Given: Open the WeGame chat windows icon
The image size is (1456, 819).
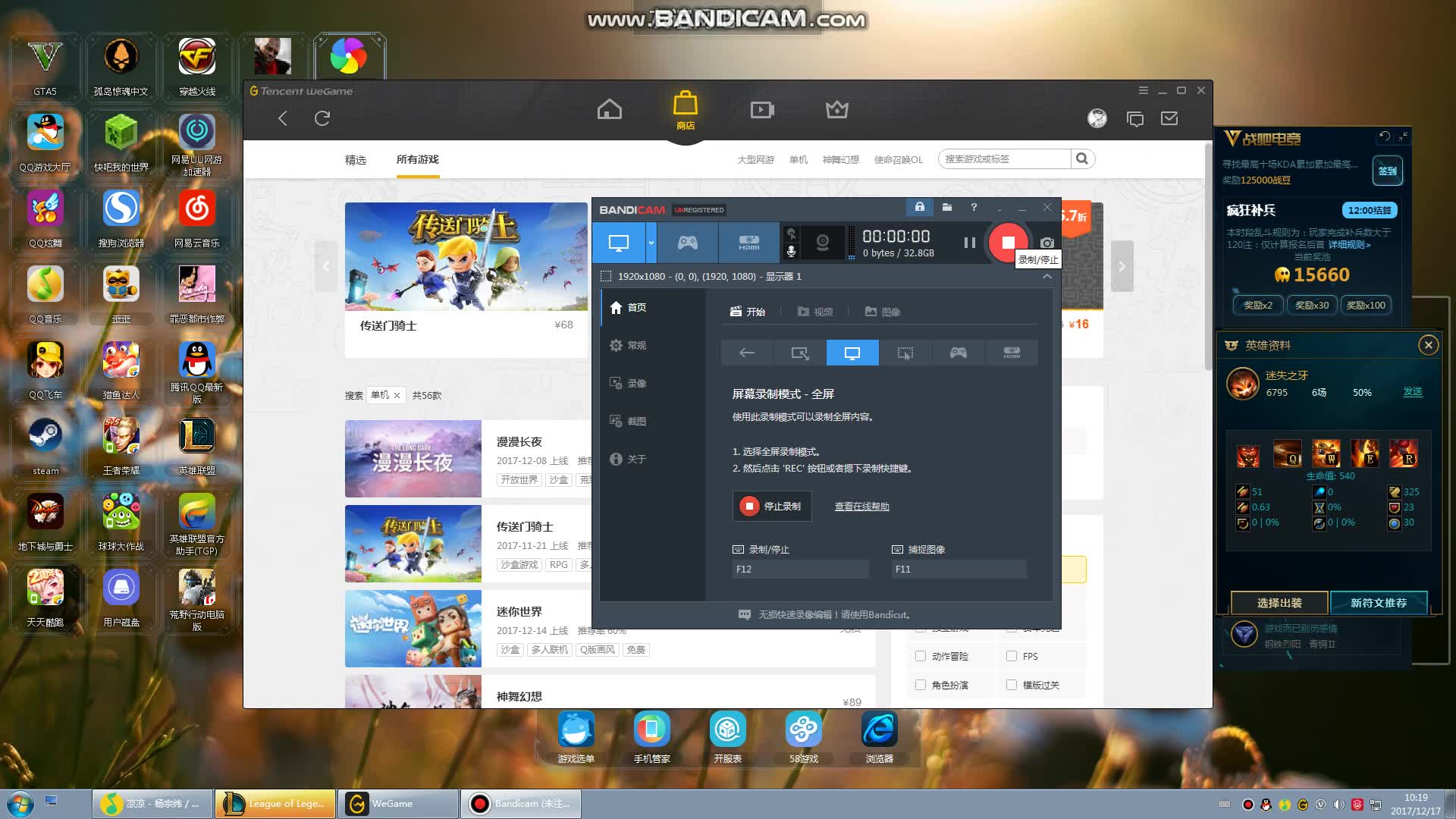Looking at the screenshot, I should 1135,118.
